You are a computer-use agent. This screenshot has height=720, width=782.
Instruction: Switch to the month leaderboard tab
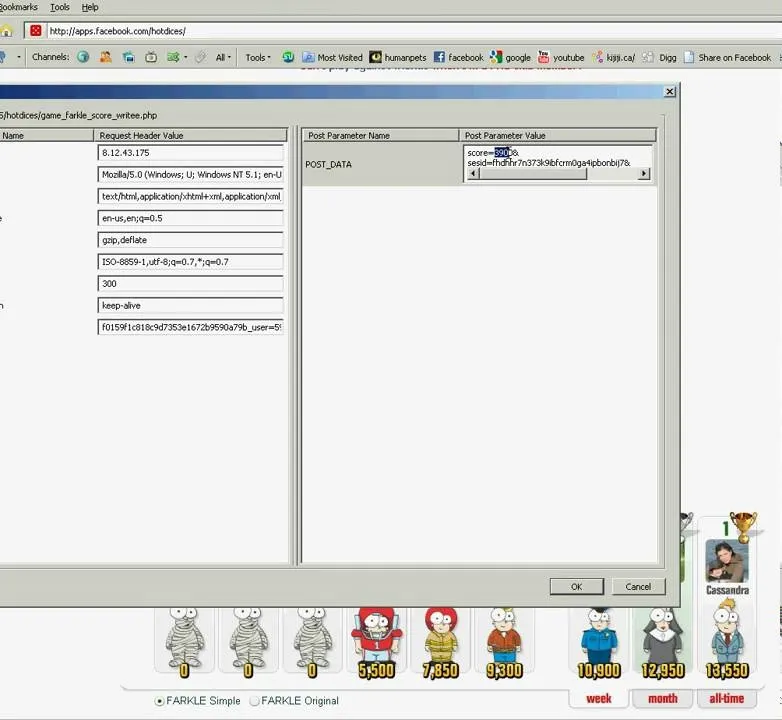[x=662, y=699]
